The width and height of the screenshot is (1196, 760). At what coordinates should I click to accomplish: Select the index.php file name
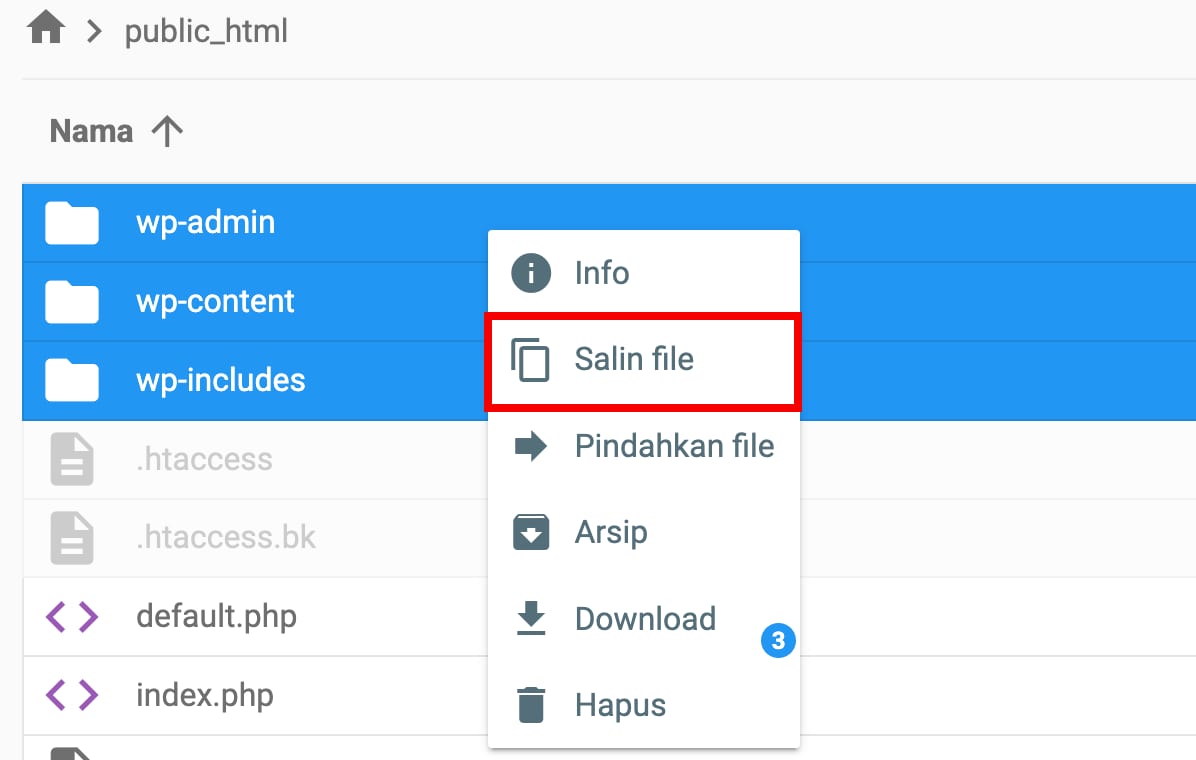click(x=205, y=695)
